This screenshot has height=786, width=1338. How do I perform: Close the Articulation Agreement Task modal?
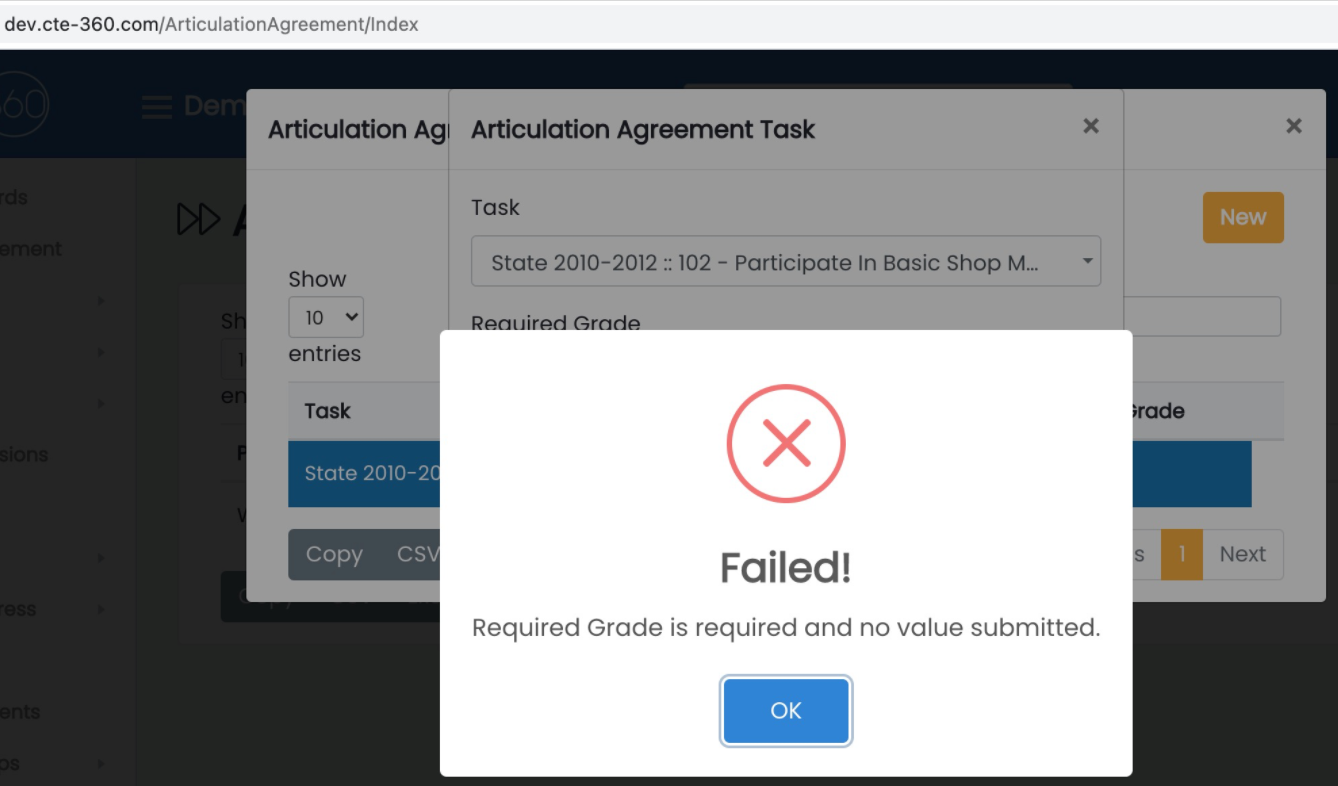(1091, 126)
